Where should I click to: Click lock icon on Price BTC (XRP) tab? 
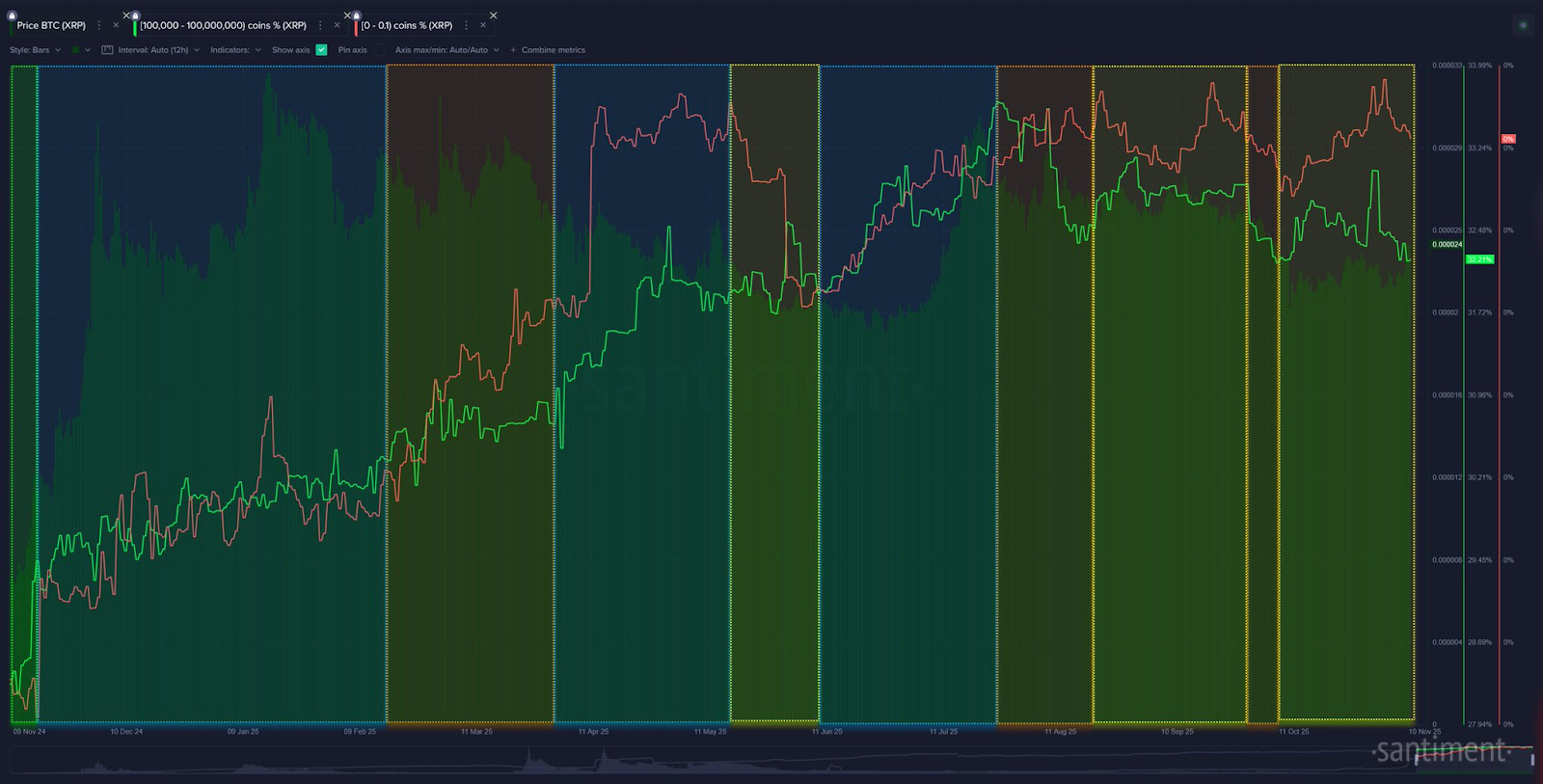click(12, 15)
